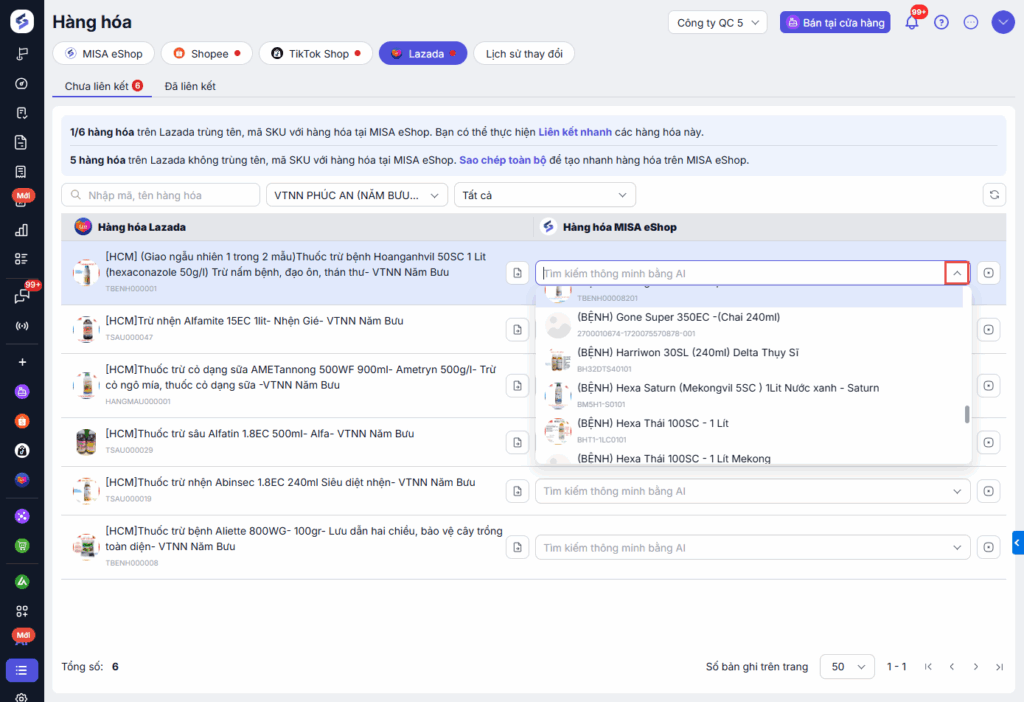The height and width of the screenshot is (702, 1024).
Task: Click the refresh icon beside filters
Action: pyautogui.click(x=994, y=195)
